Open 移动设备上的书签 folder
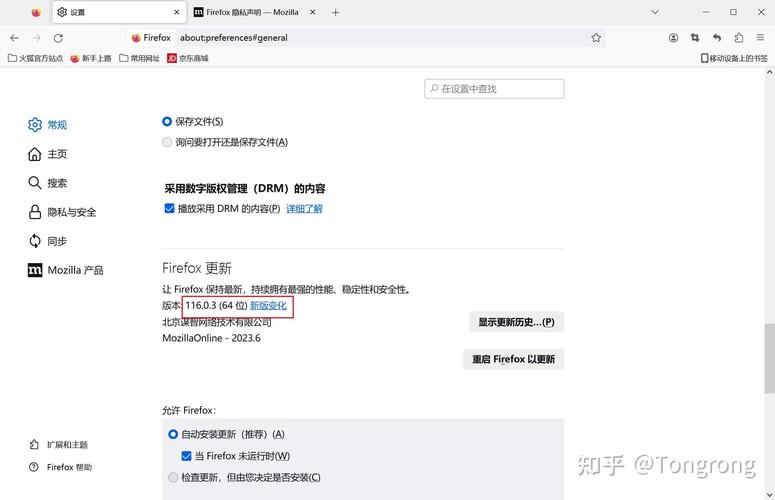The height and width of the screenshot is (500, 775). point(734,58)
